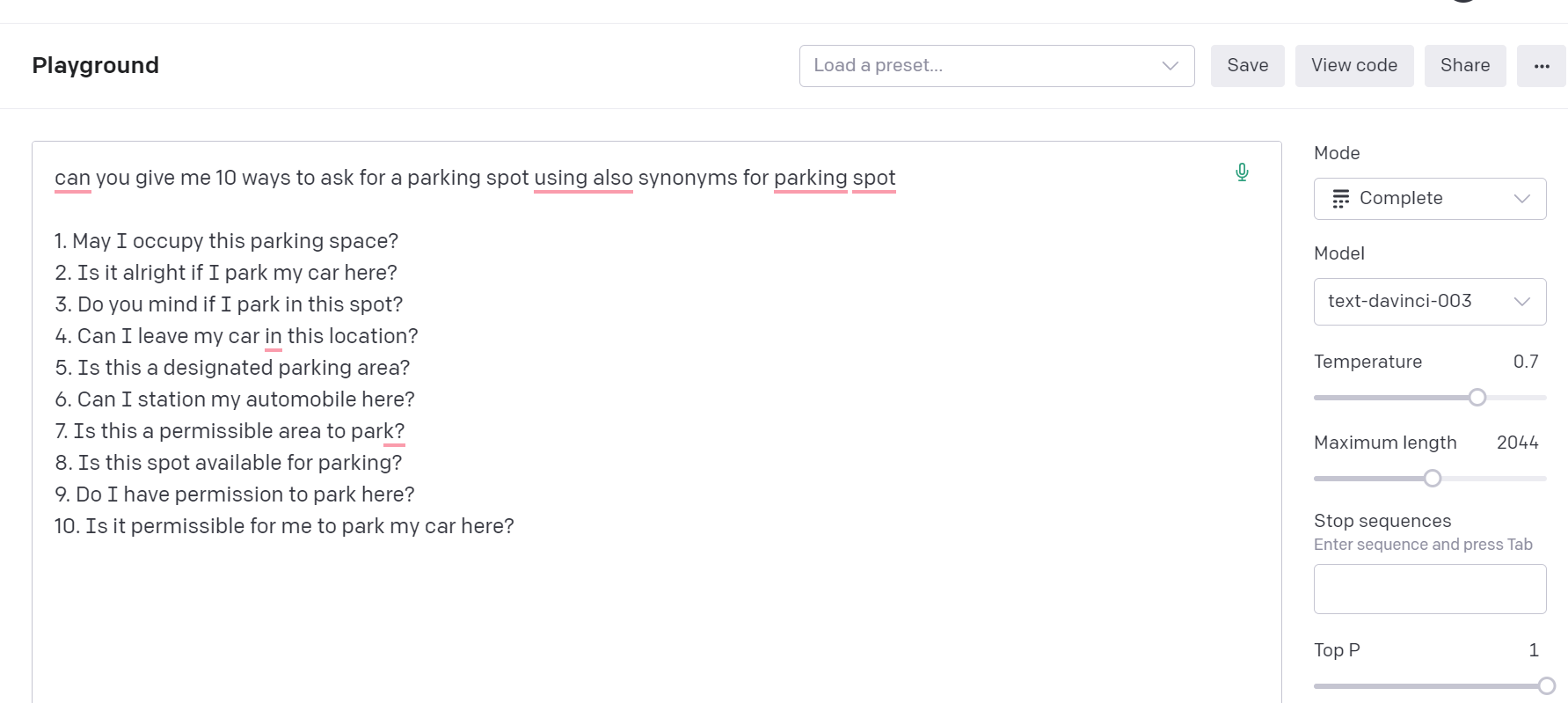
Task: Click the Temperature value 0.7
Action: [x=1526, y=362]
